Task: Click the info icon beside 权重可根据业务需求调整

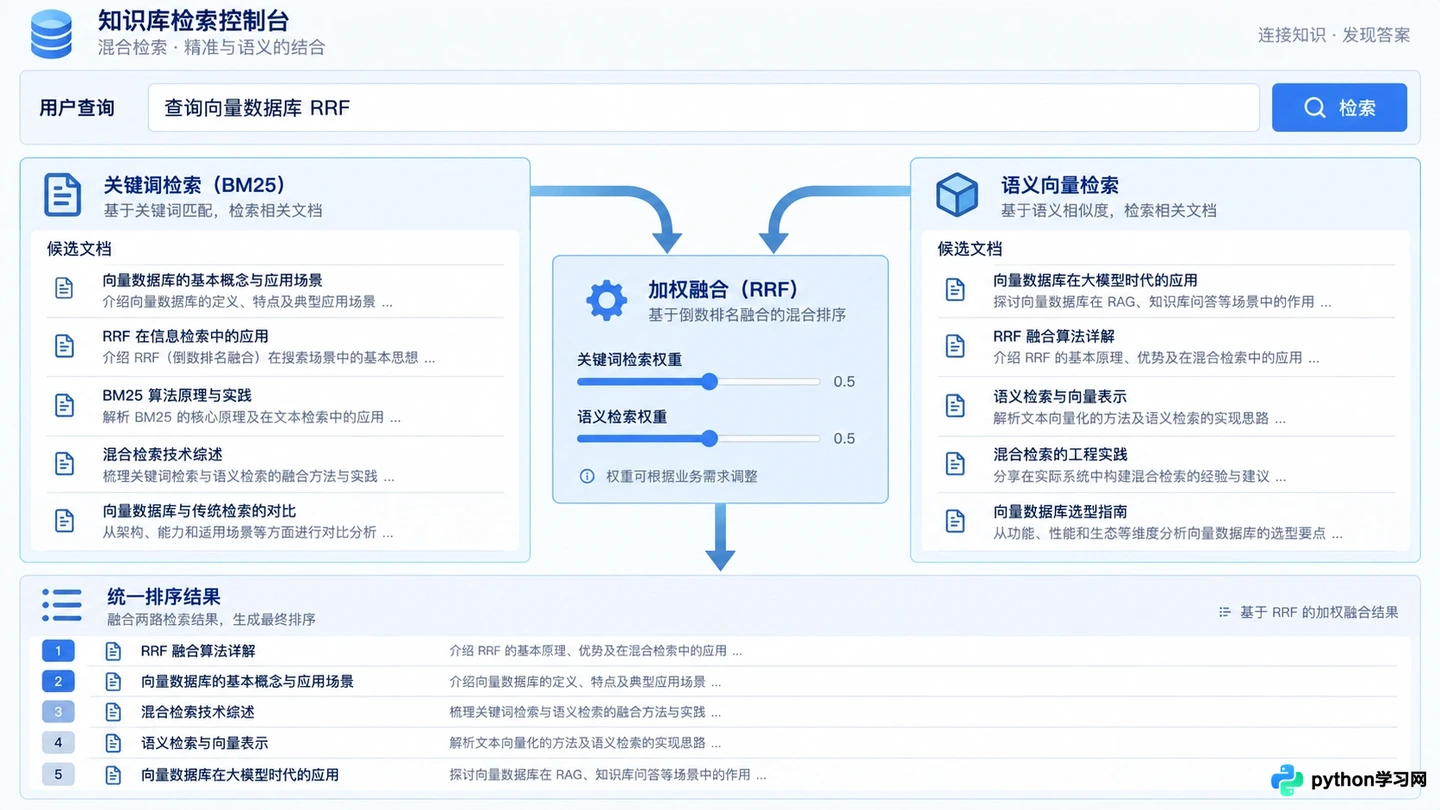Action: (587, 476)
